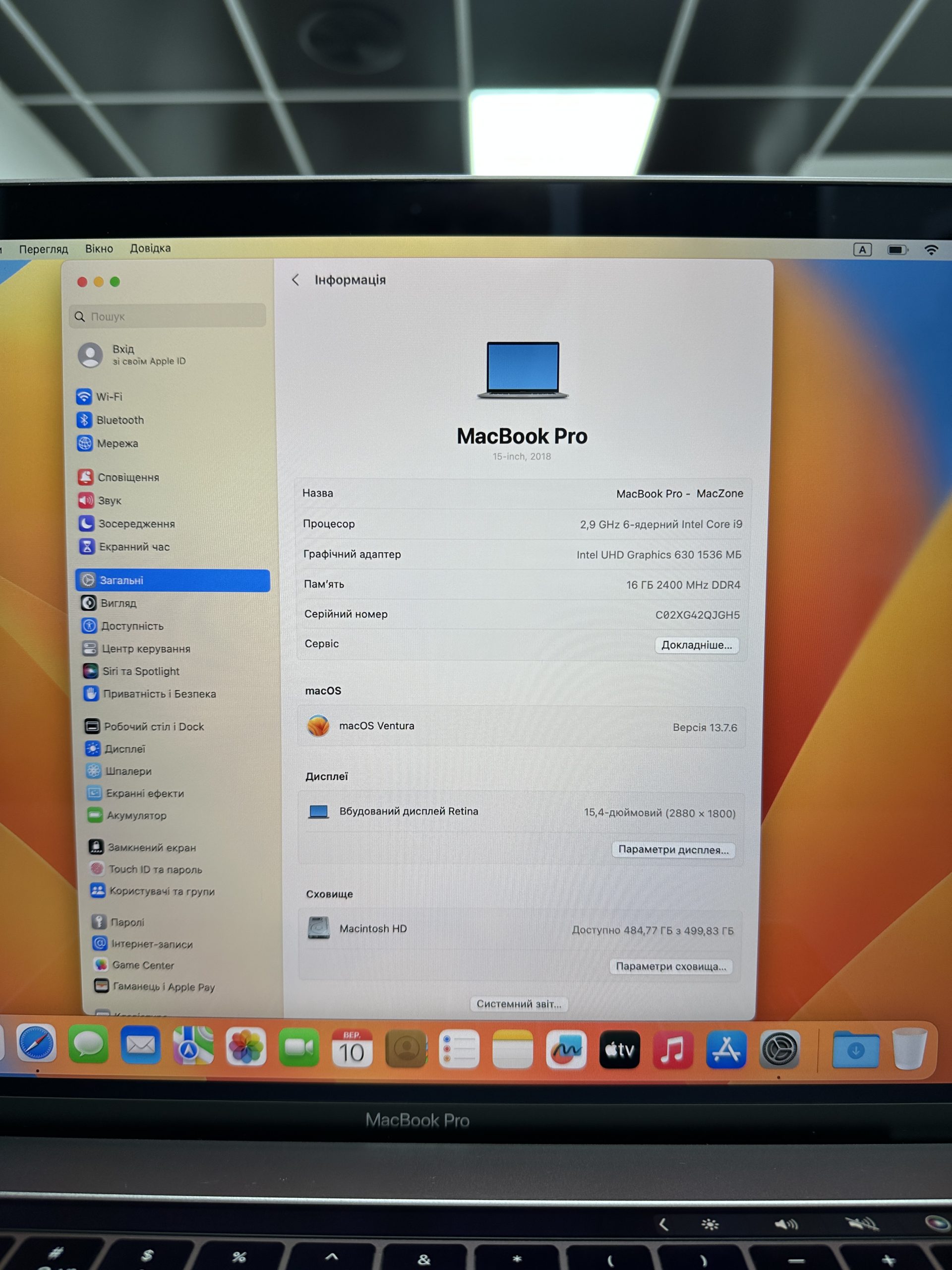The height and width of the screenshot is (1270, 952).
Task: Launch Maps from the Dock
Action: click(x=193, y=1045)
